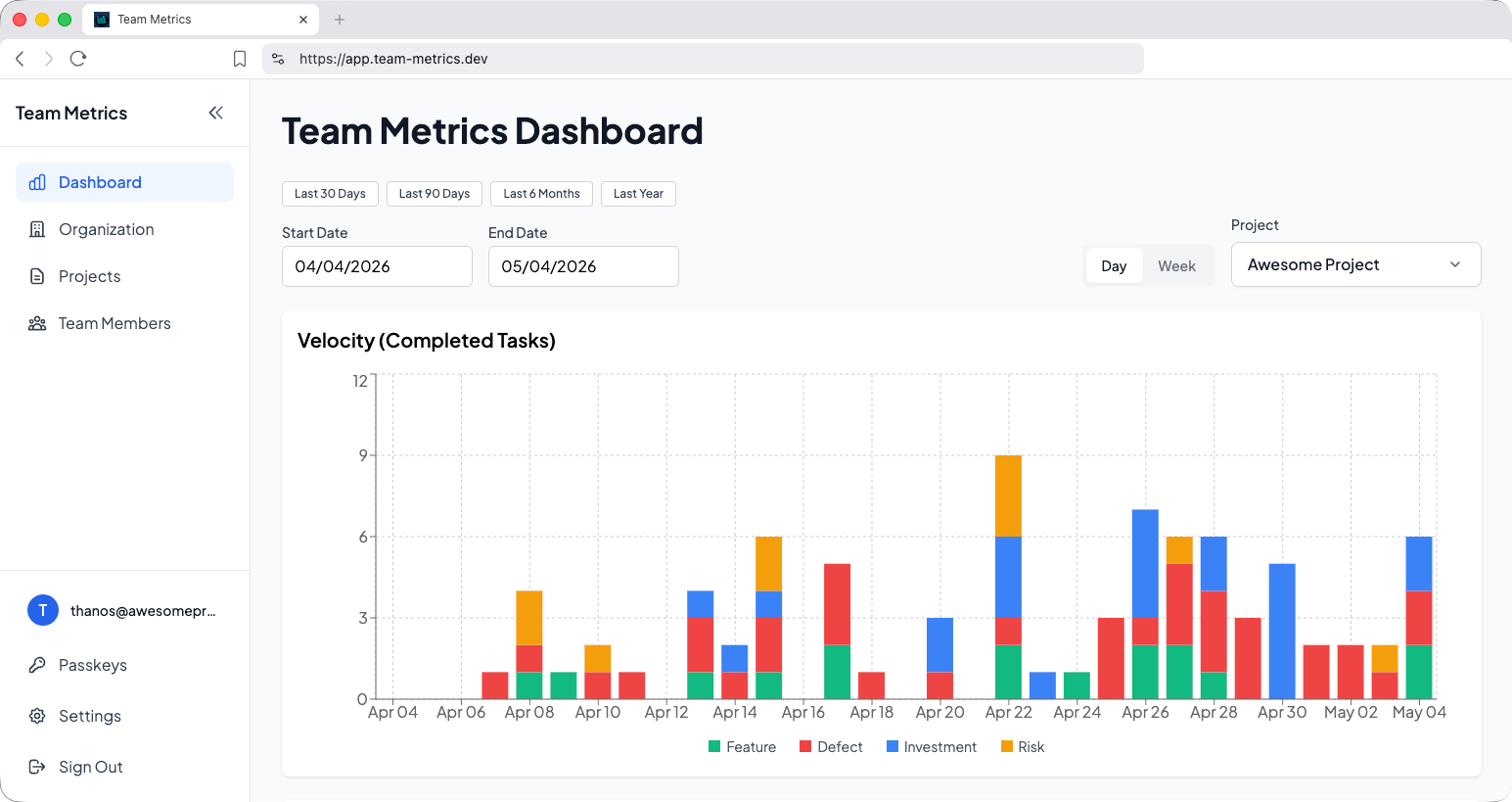Click the site settings icon in the address bar
Screen dimensions: 1512x802
click(278, 59)
